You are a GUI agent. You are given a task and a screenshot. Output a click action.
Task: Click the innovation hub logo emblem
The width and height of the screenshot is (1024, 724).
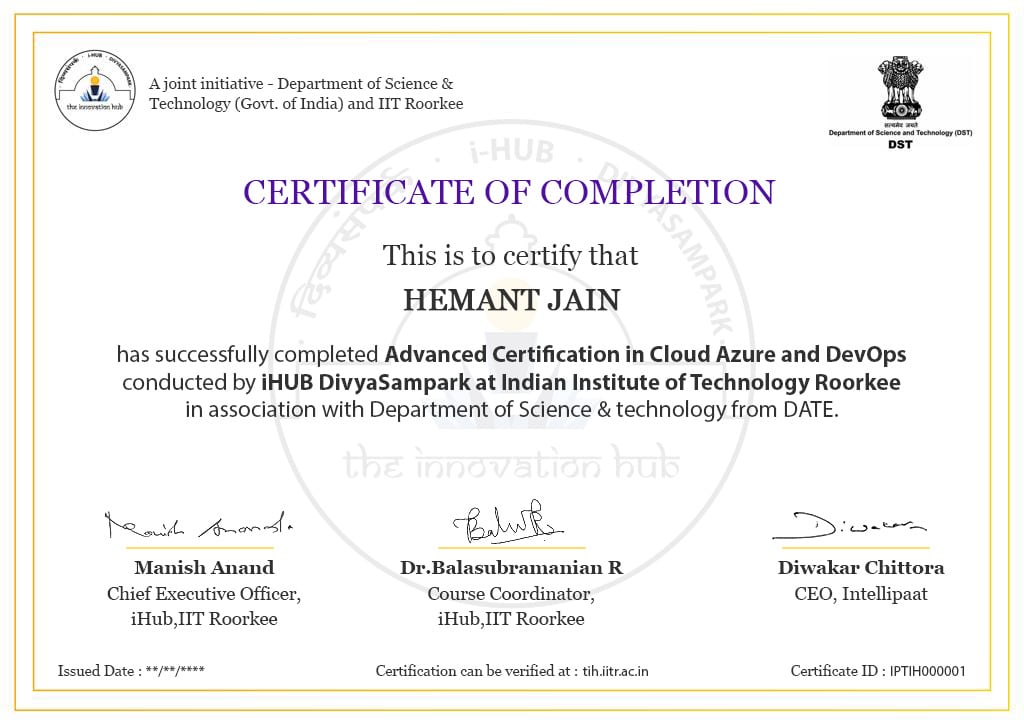pyautogui.click(x=95, y=93)
